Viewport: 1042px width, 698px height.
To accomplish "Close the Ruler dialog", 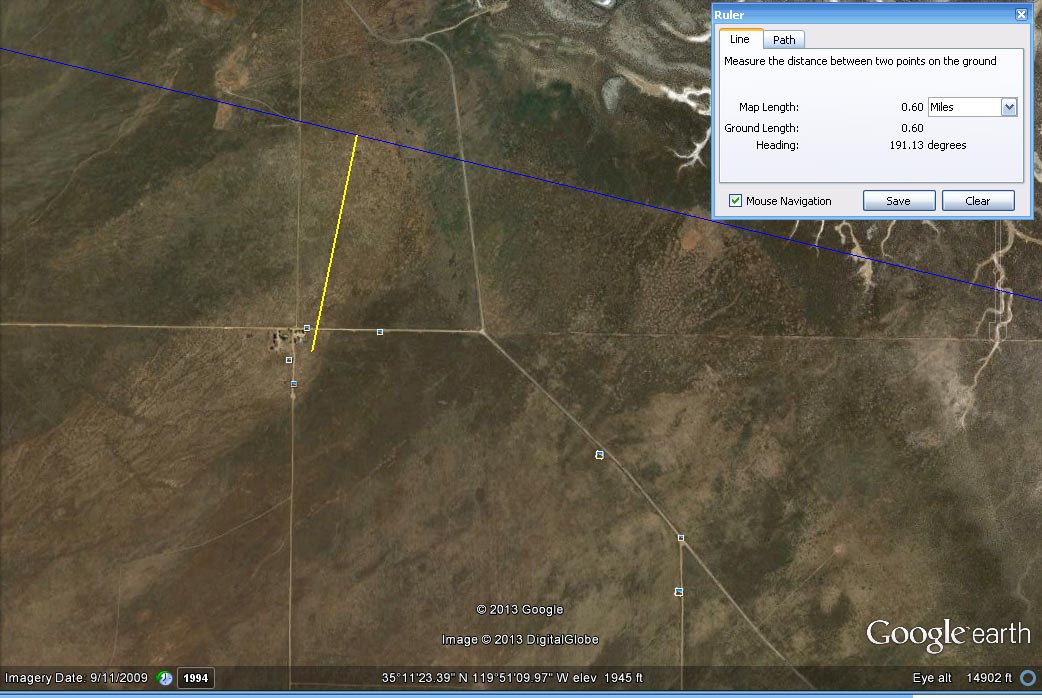I will pos(1020,15).
